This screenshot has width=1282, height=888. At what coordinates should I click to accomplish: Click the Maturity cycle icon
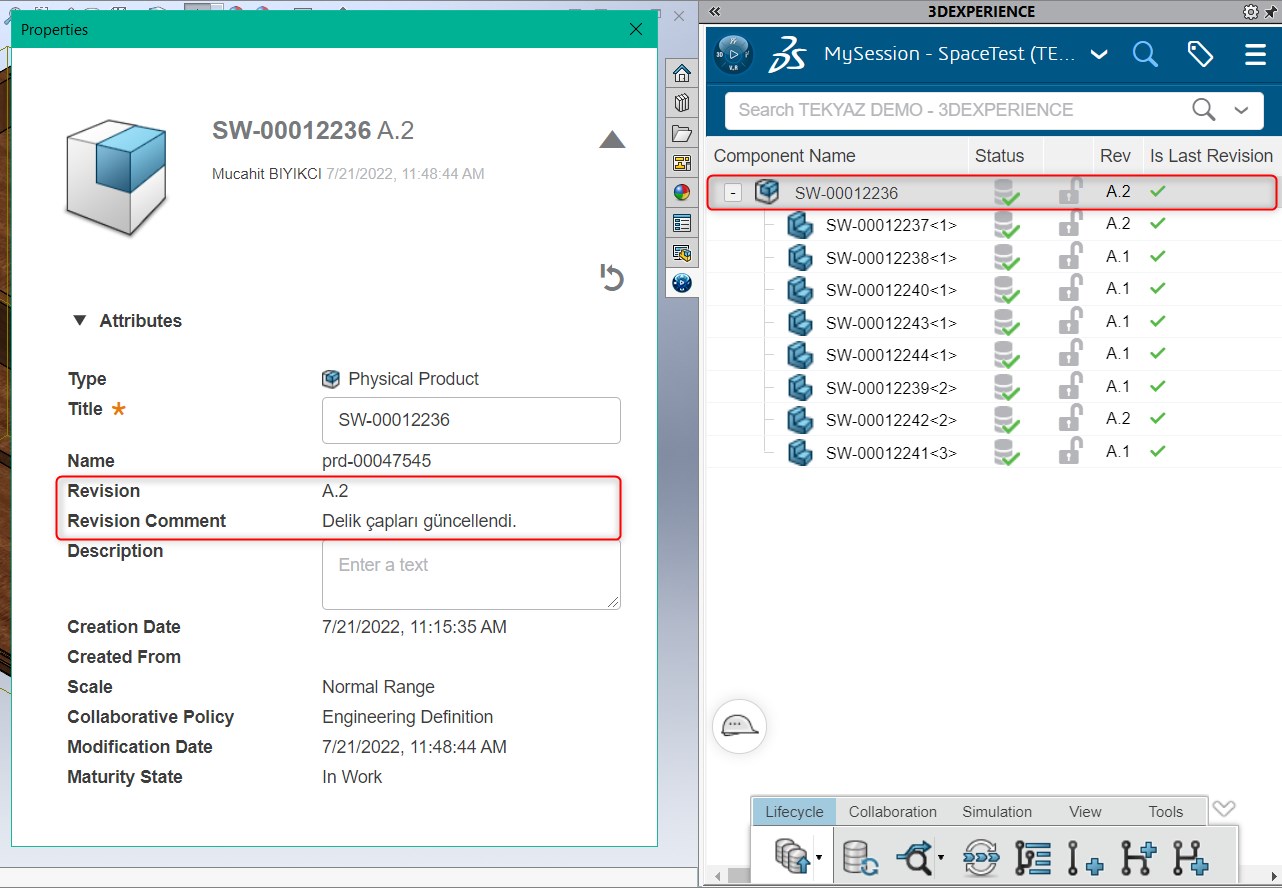tap(981, 858)
